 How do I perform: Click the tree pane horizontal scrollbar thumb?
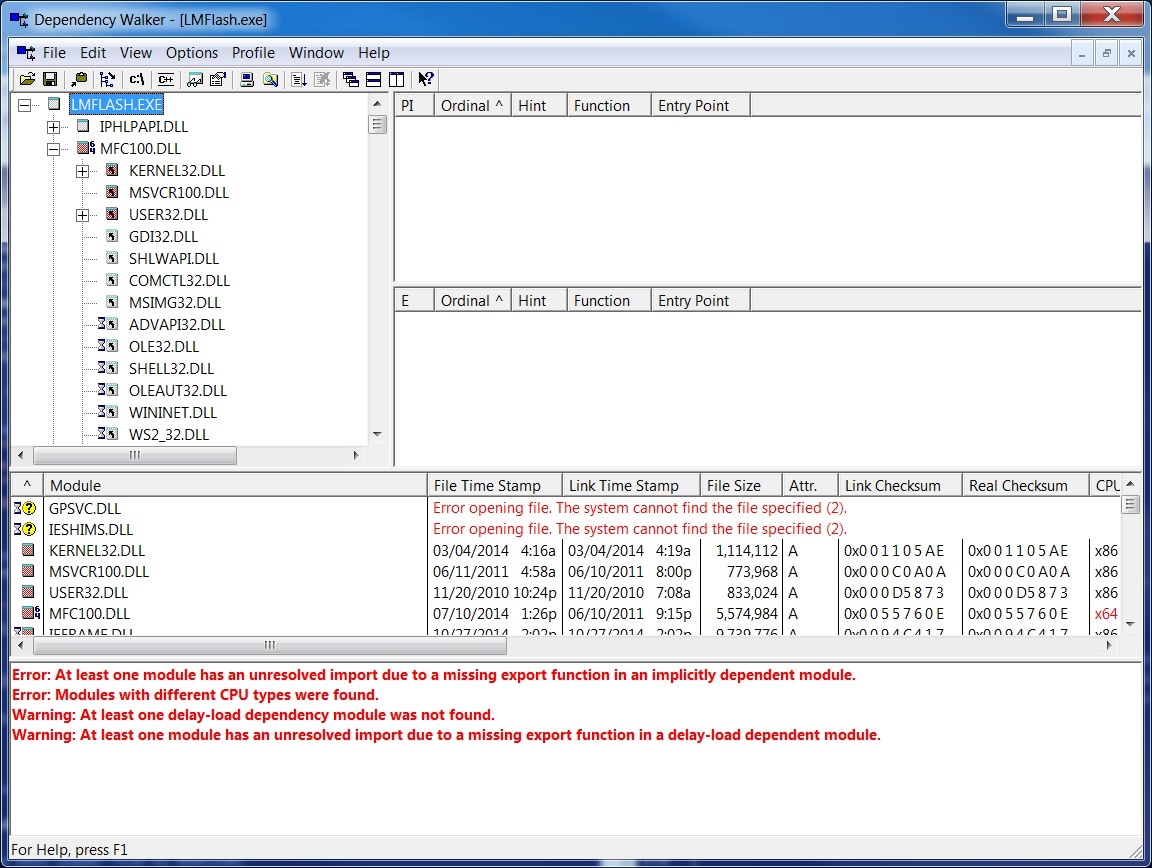point(134,455)
